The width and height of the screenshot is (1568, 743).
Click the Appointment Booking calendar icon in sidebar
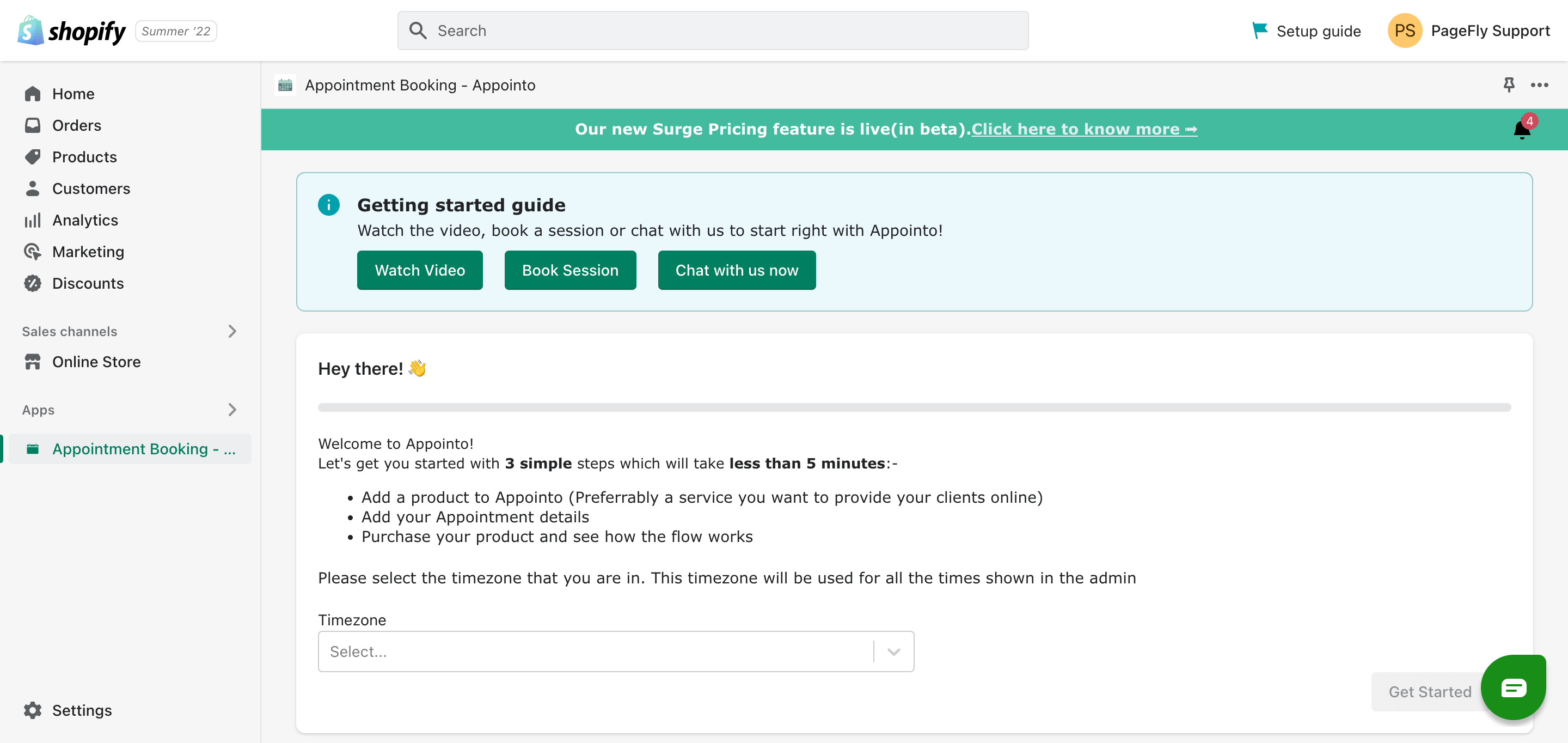pyautogui.click(x=33, y=449)
